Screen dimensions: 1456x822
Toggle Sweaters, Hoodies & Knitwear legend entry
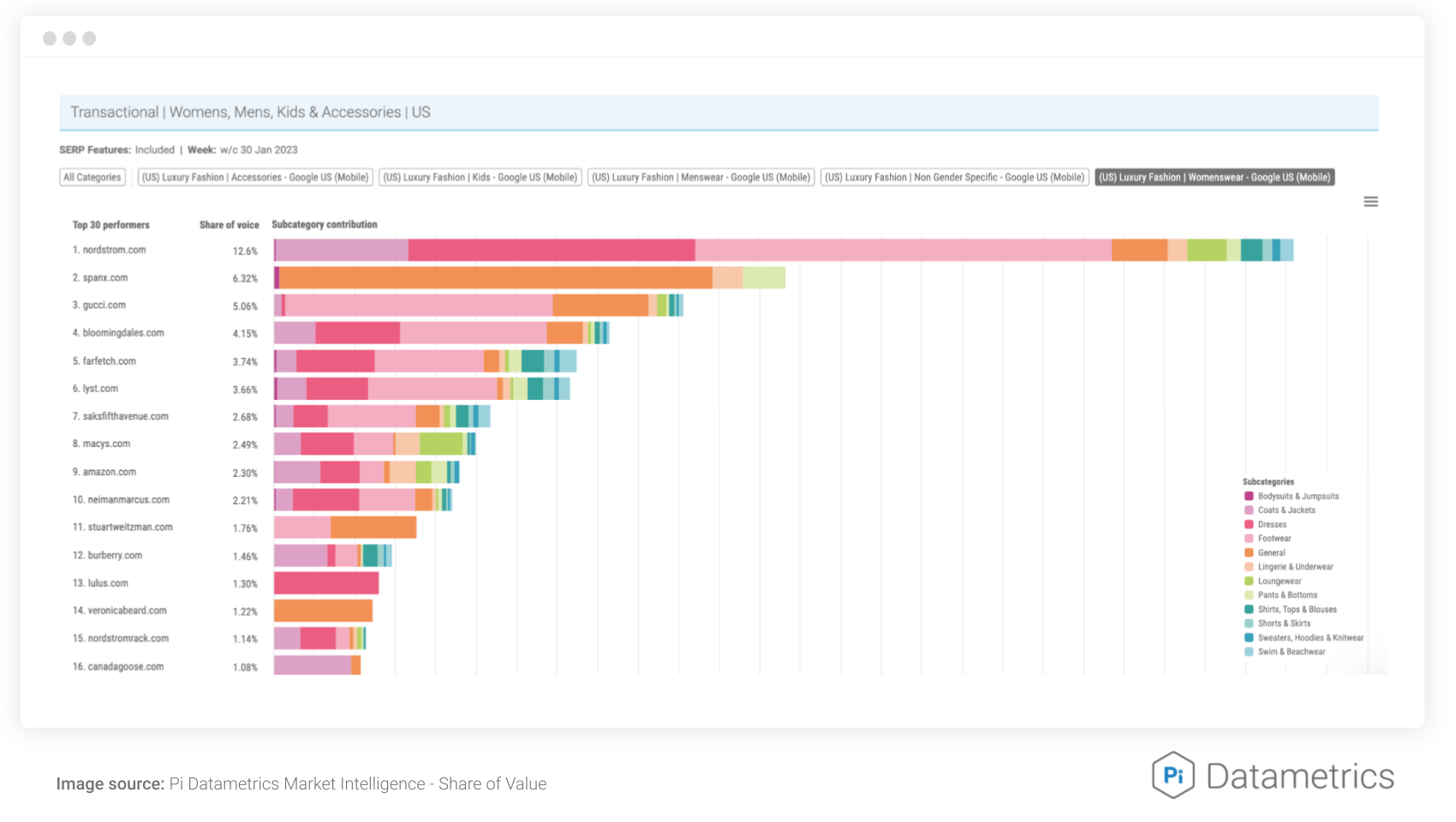pyautogui.click(x=1304, y=638)
